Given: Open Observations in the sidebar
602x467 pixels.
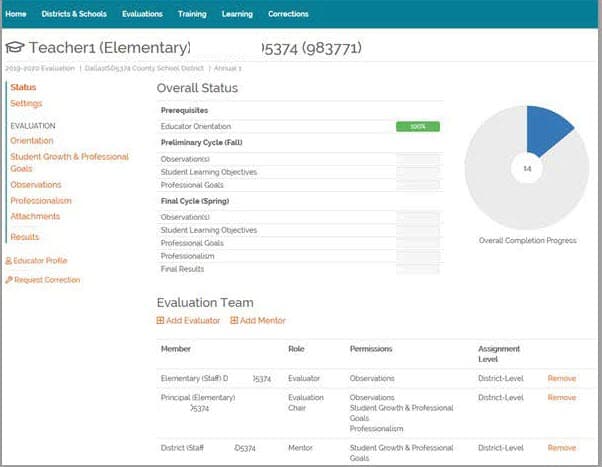Looking at the screenshot, I should point(36,185).
